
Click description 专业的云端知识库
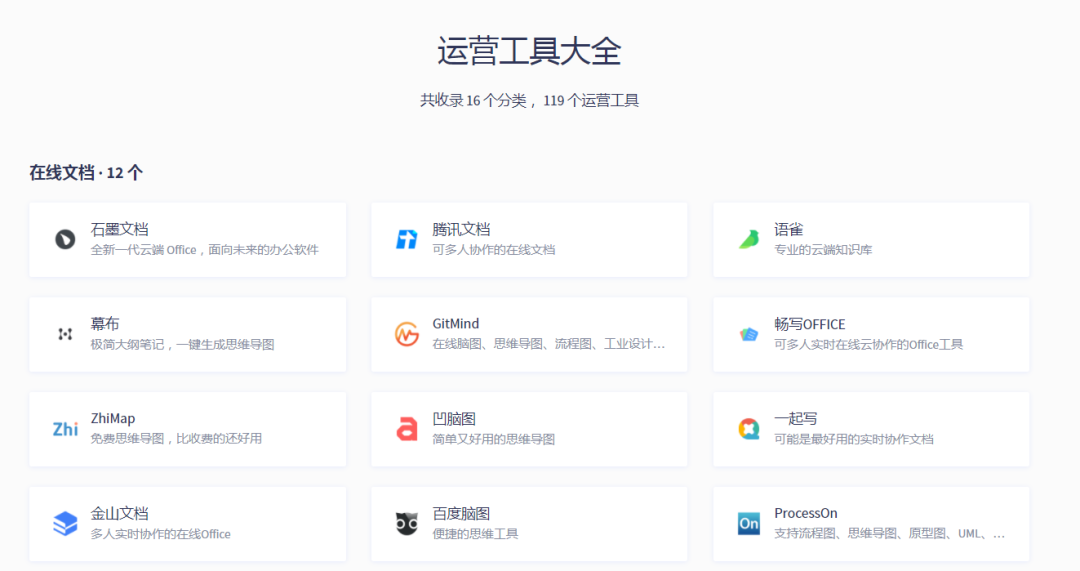pos(822,249)
